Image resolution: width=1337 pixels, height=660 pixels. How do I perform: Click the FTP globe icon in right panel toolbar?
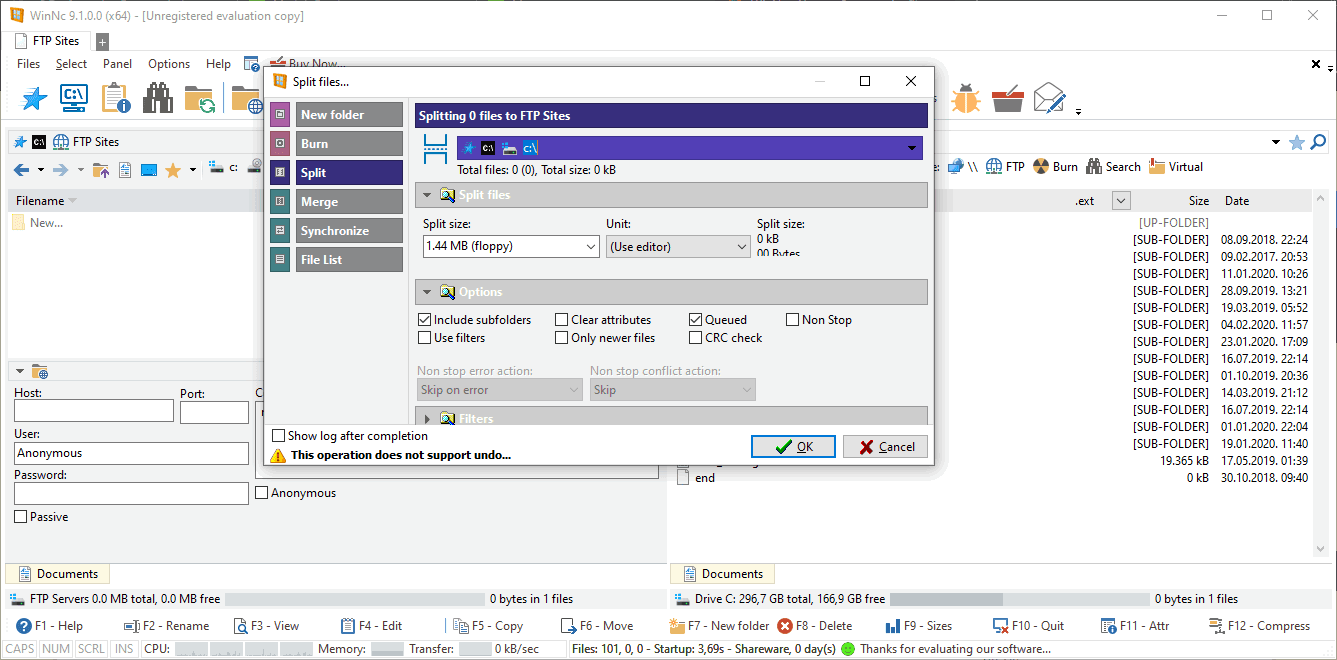tap(1005, 167)
